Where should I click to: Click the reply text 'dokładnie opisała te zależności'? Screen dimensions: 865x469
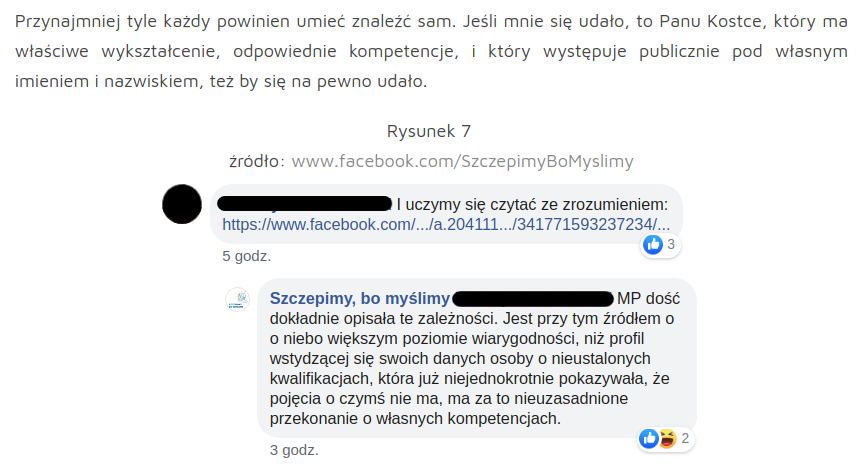click(383, 319)
